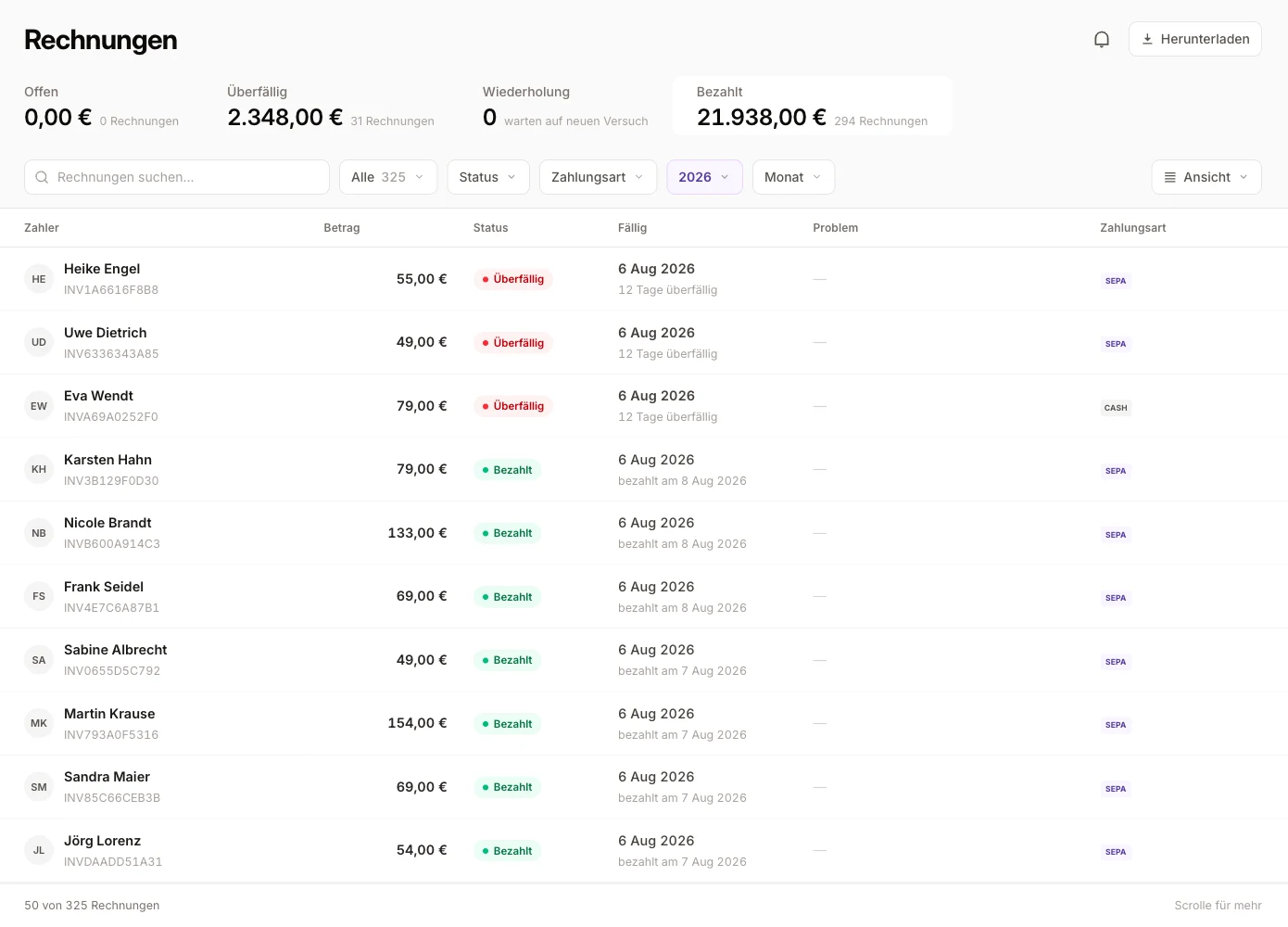Image resolution: width=1288 pixels, height=927 pixels.
Task: Open the Status filter dropdown
Action: [x=488, y=177]
